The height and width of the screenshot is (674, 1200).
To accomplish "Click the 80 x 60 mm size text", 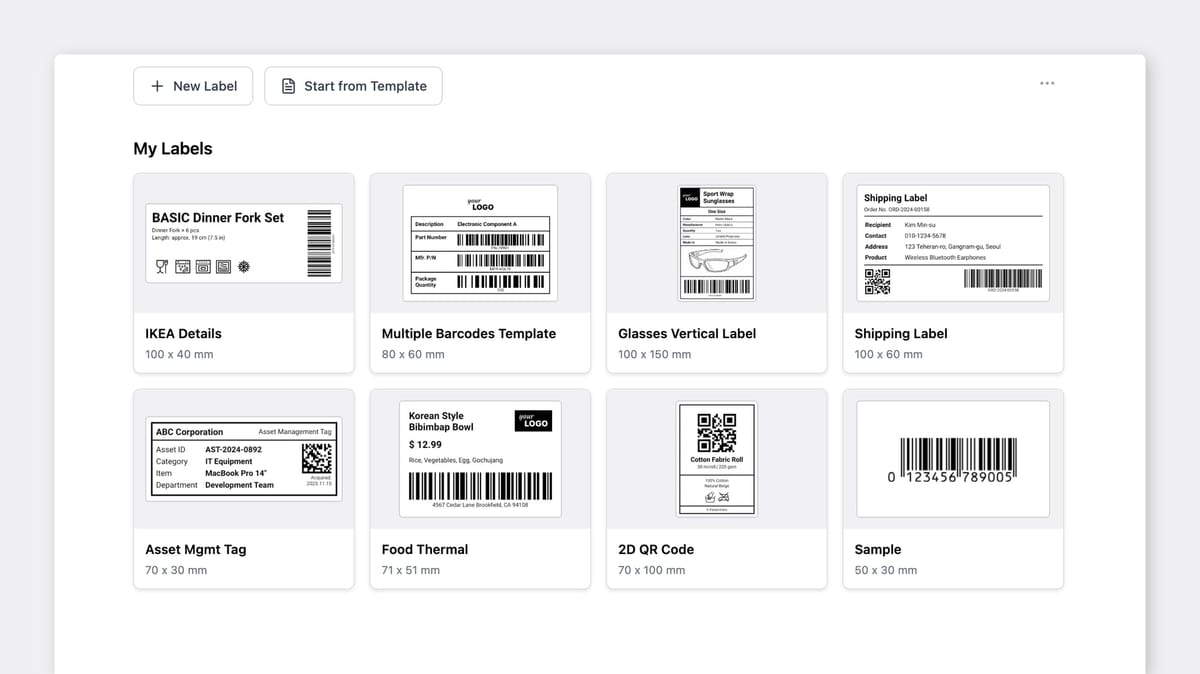I will pyautogui.click(x=413, y=354).
